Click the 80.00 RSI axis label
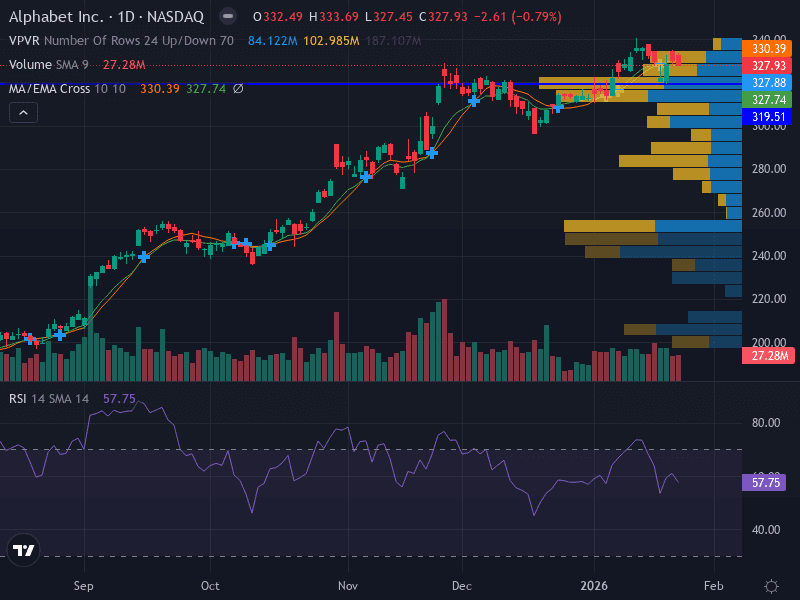The image size is (800, 600). click(x=766, y=423)
